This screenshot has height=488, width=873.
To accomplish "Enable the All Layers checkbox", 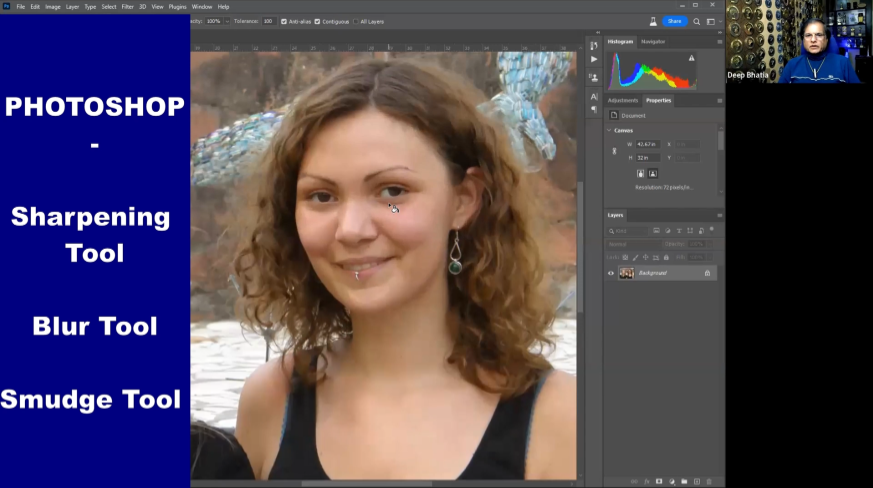I will point(354,21).
